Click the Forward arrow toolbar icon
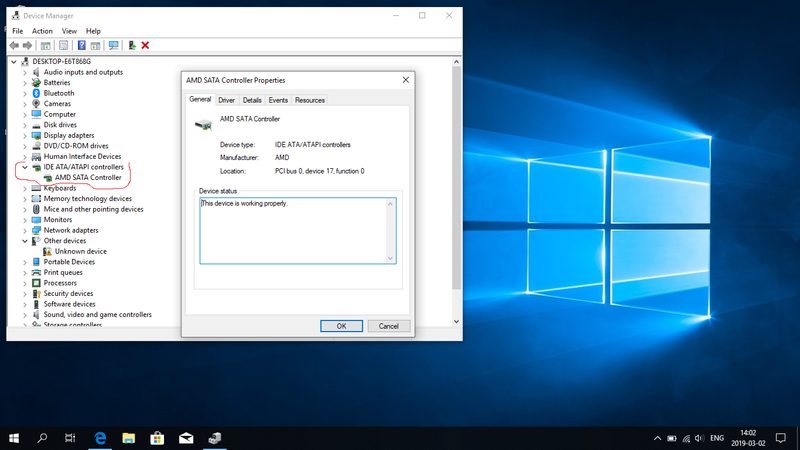This screenshot has height=450, width=800. tap(27, 45)
